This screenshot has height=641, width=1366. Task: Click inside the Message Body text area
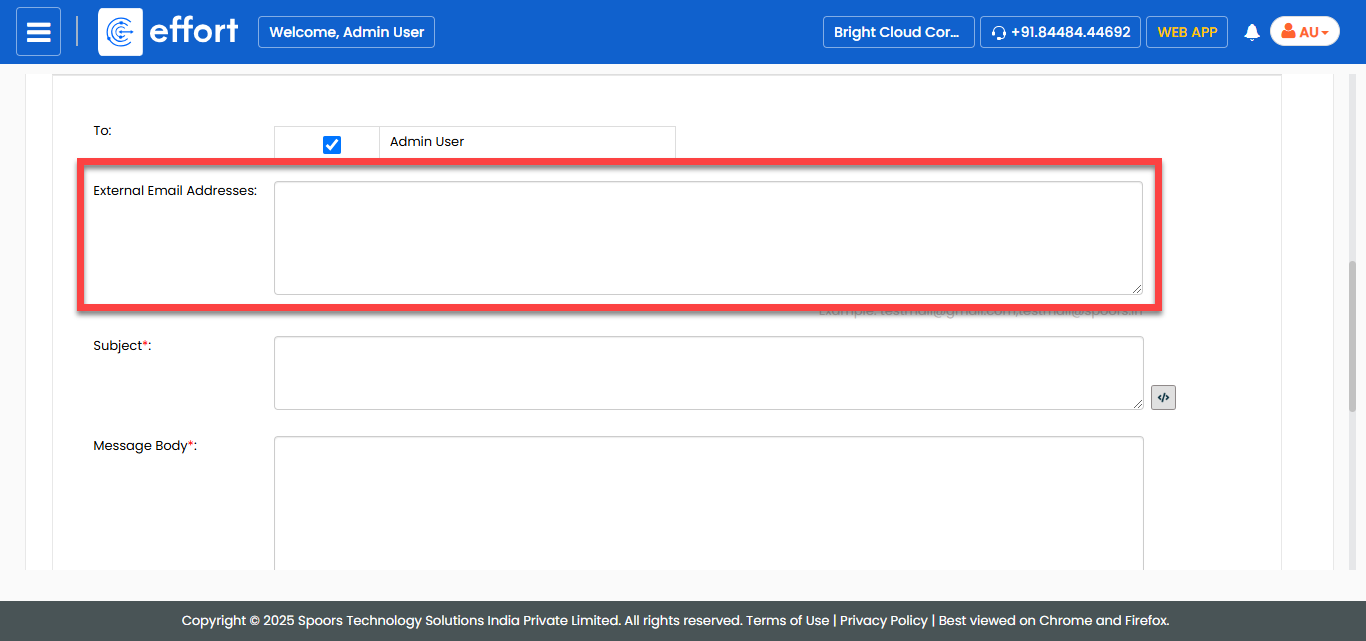(707, 500)
